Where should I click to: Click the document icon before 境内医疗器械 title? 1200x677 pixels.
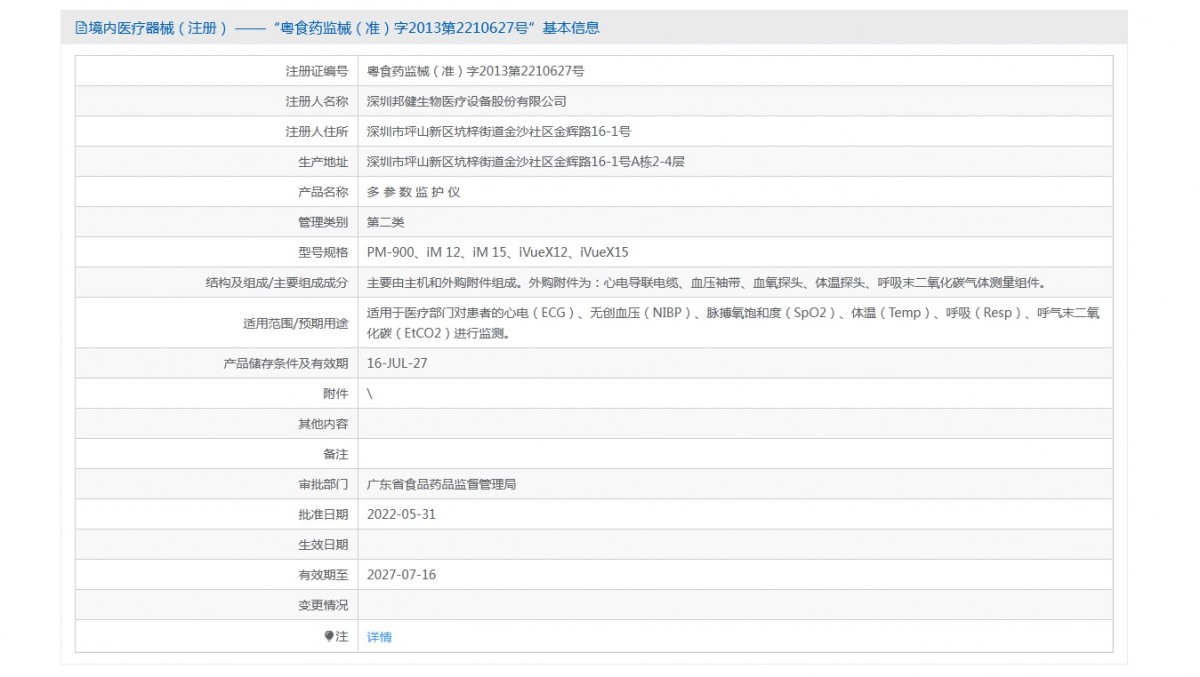click(81, 28)
